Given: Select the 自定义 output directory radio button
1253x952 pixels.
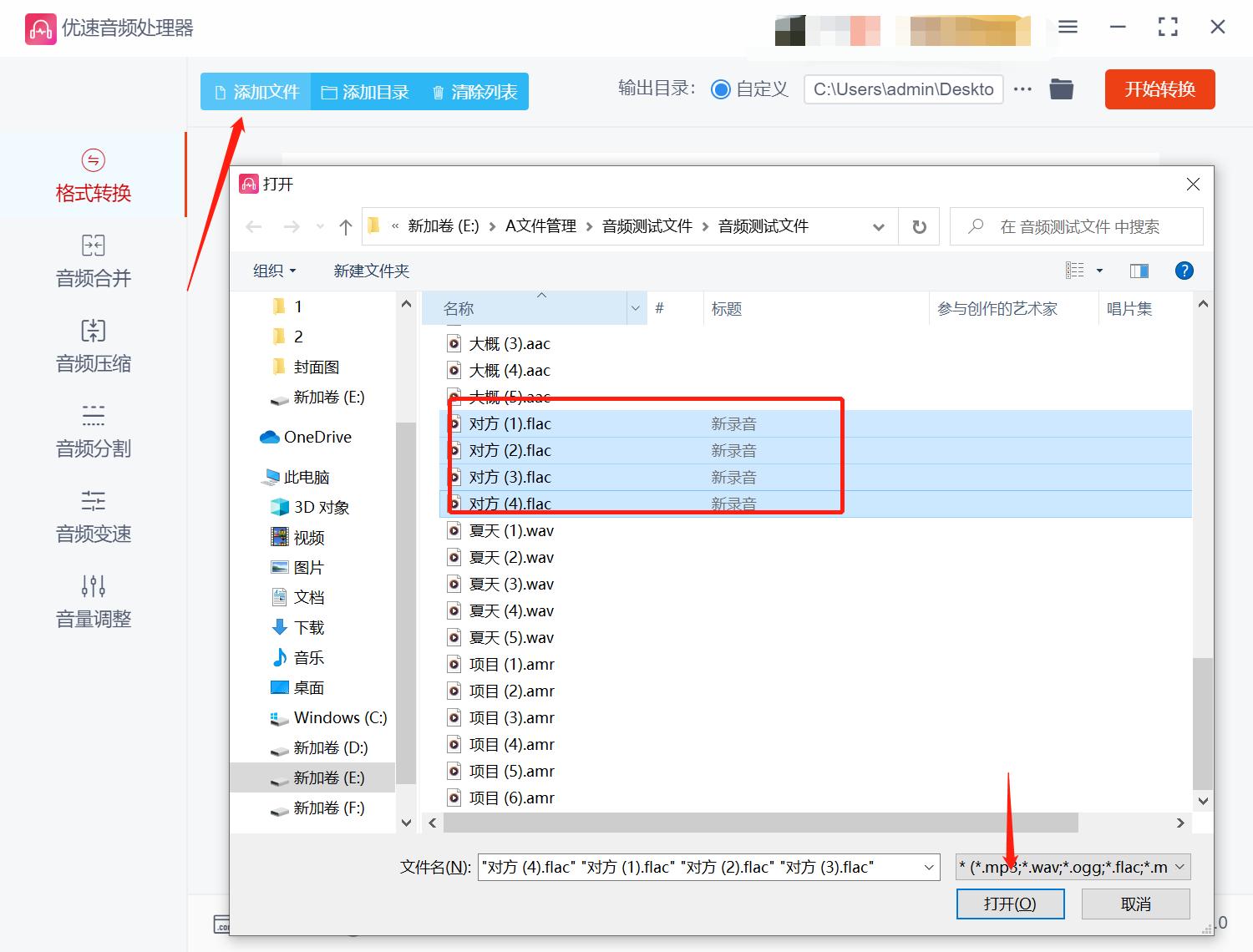Looking at the screenshot, I should coord(720,89).
